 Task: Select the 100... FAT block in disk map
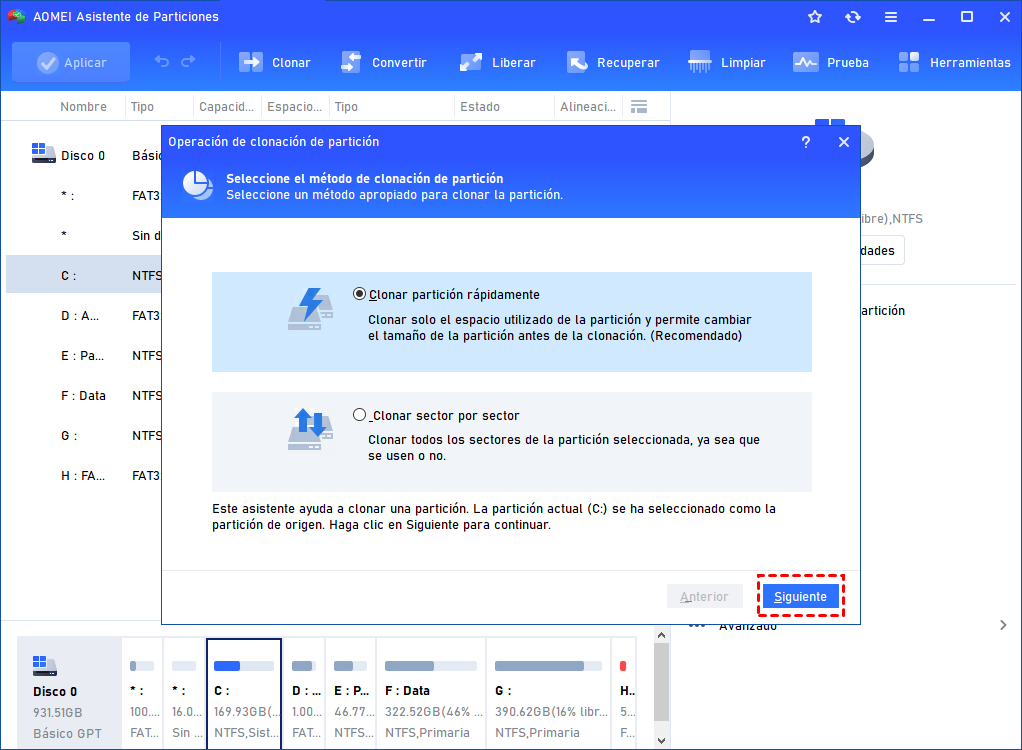[x=142, y=694]
